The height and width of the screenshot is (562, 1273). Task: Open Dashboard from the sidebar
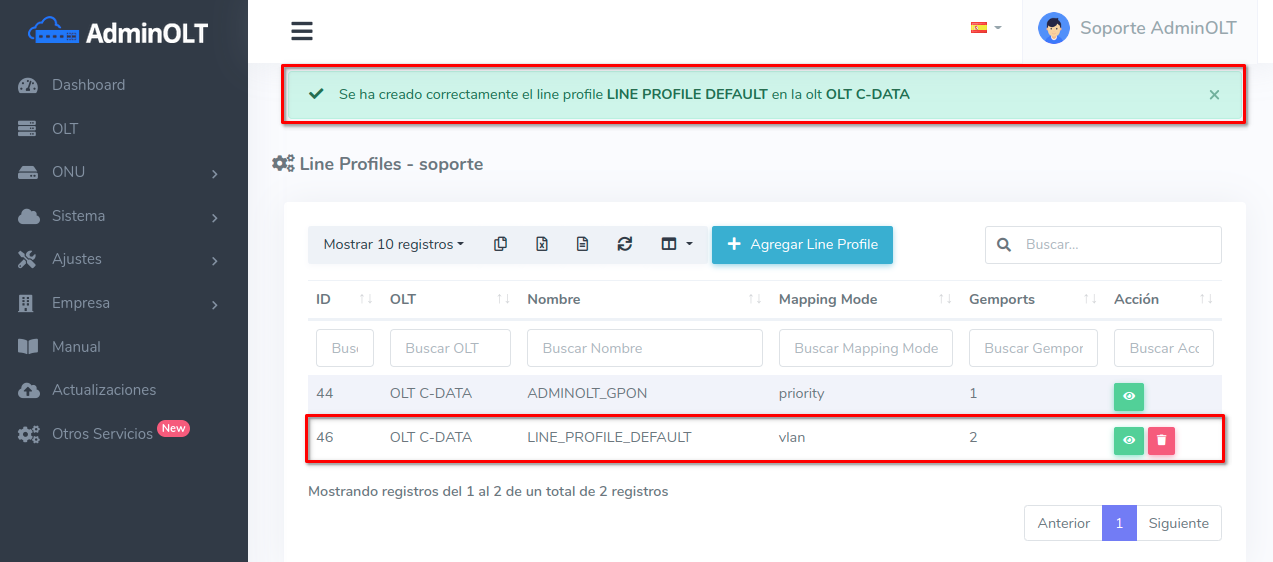tap(88, 85)
